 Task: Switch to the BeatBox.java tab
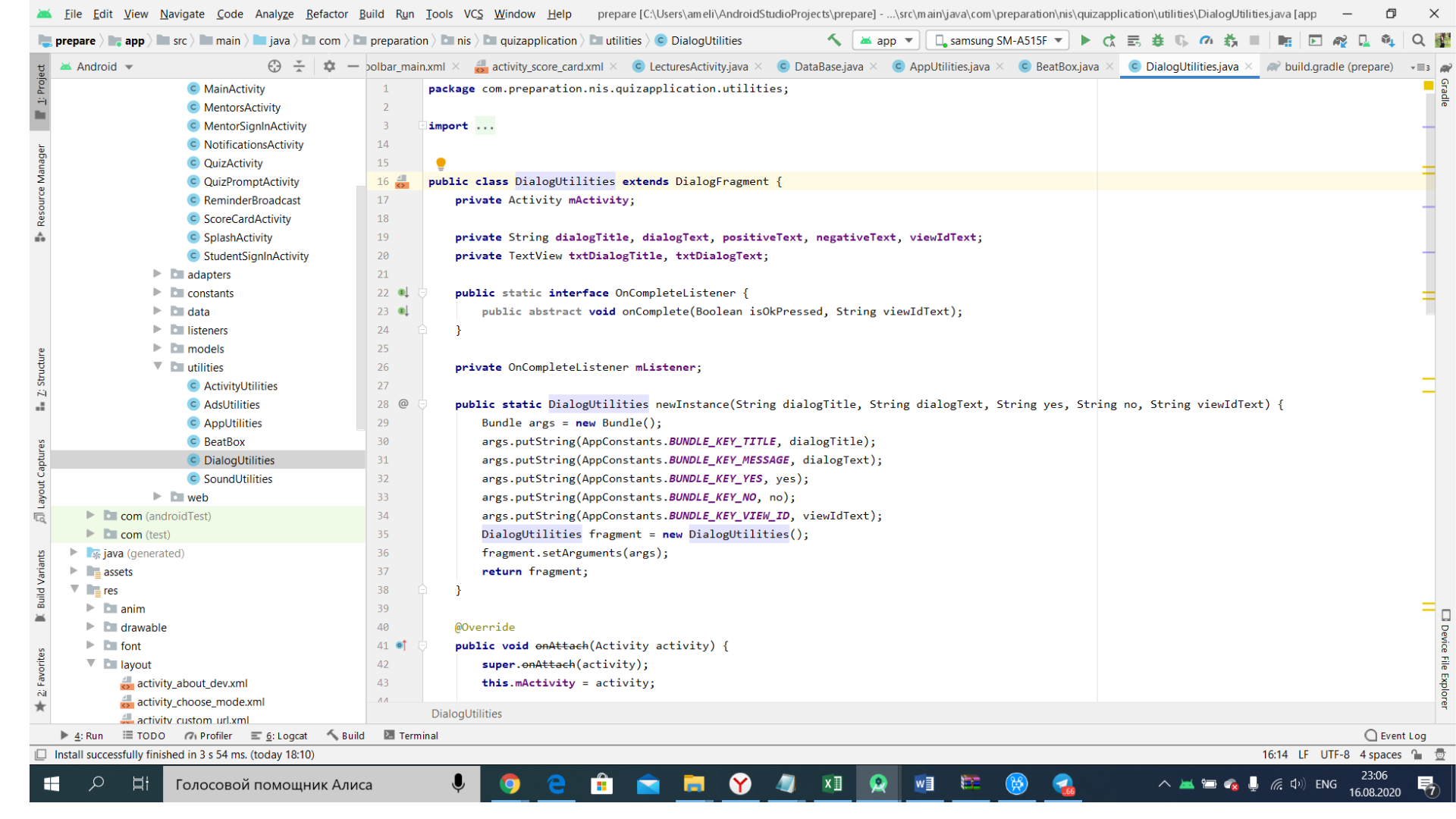[1066, 67]
